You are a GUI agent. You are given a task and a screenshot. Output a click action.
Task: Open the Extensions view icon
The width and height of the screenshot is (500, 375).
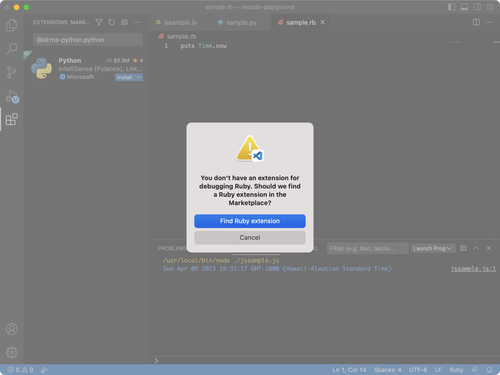click(12, 119)
